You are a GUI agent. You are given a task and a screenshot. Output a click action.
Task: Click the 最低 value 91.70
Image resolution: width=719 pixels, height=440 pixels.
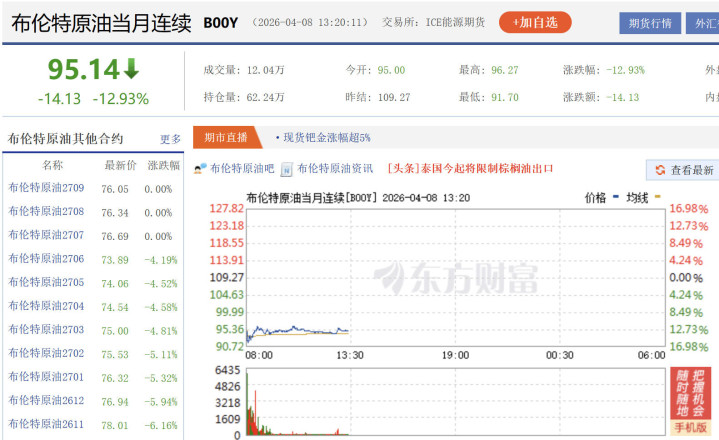tap(505, 97)
